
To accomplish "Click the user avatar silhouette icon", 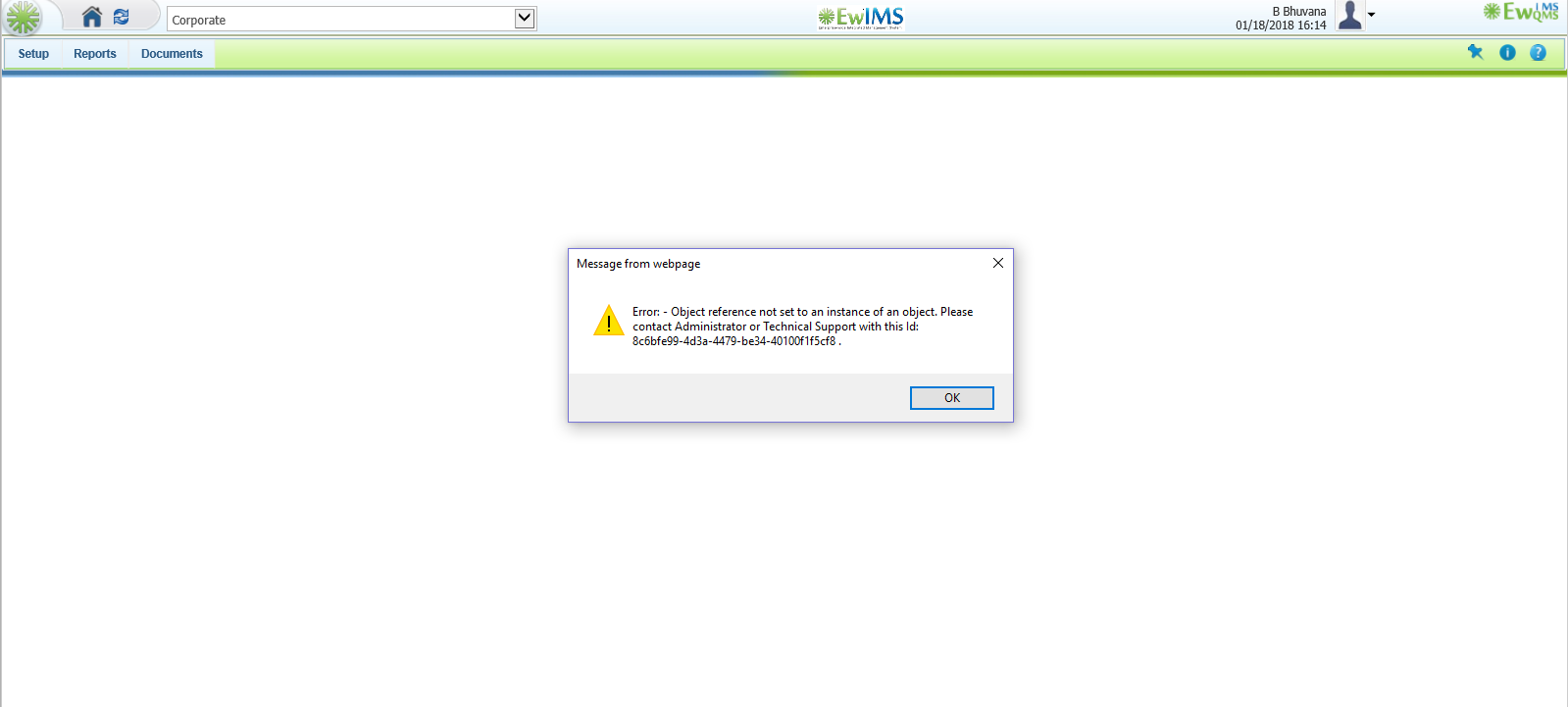I will [1350, 16].
